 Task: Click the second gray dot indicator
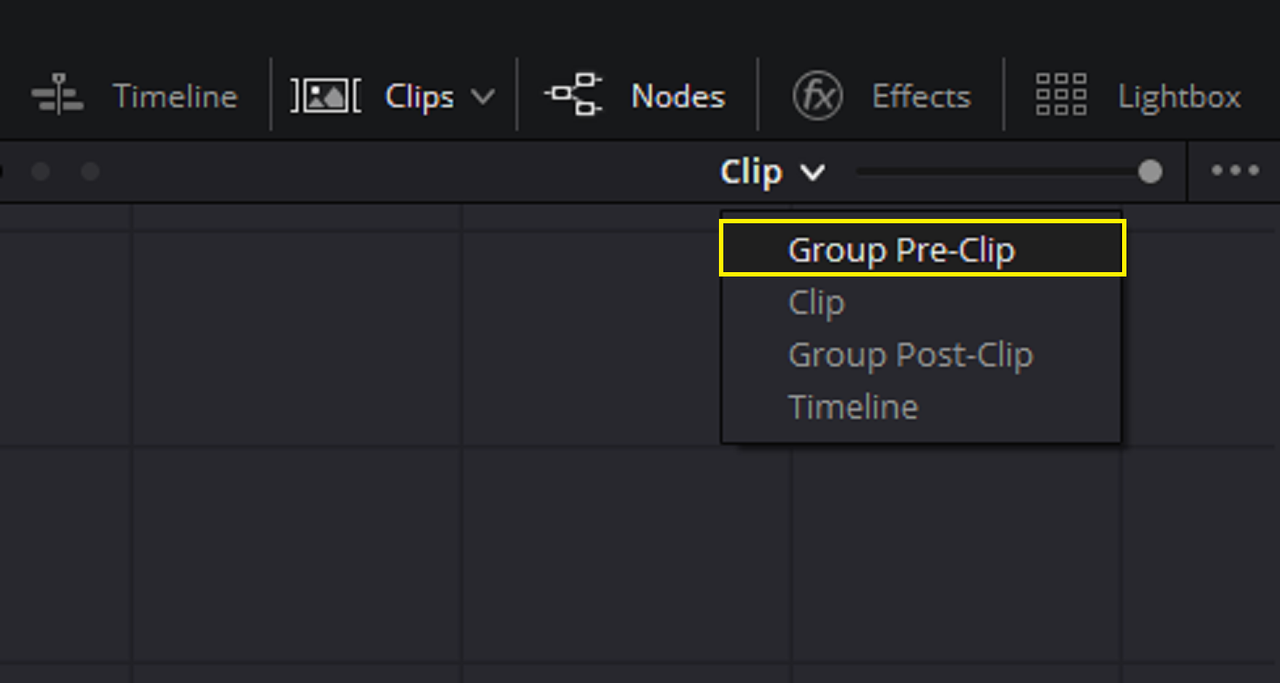90,172
